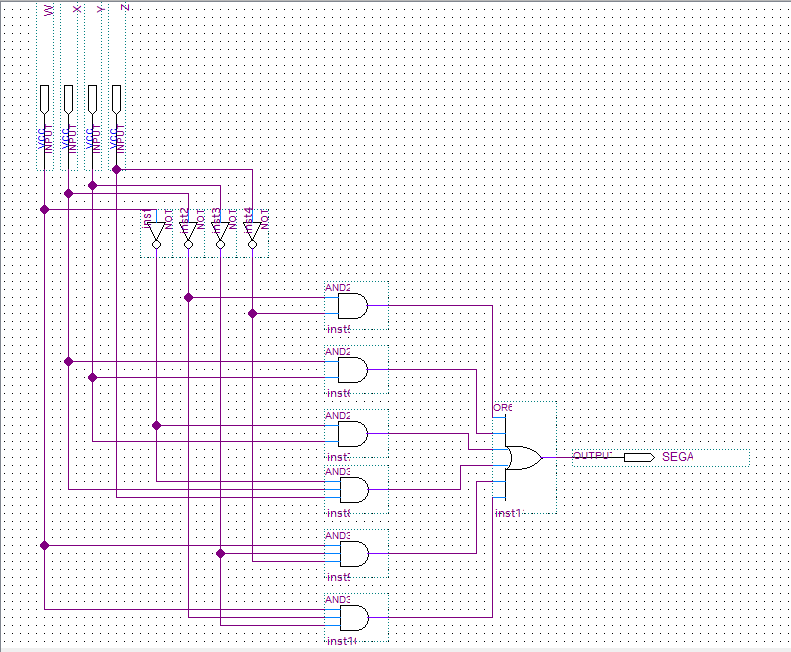The width and height of the screenshot is (791, 652).
Task: Click the second AND2 gate from top
Action: click(352, 370)
